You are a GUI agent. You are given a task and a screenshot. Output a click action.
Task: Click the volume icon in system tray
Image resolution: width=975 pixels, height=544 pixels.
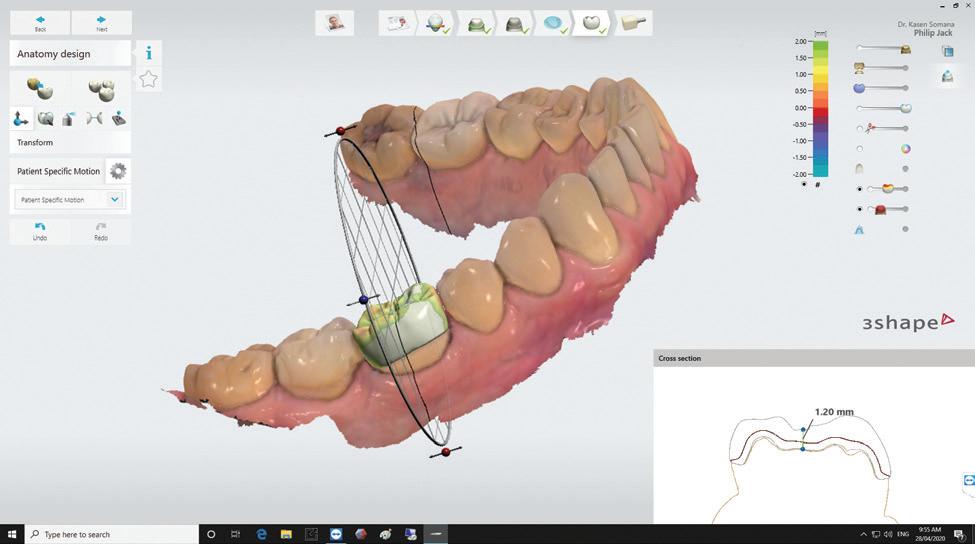[888, 534]
